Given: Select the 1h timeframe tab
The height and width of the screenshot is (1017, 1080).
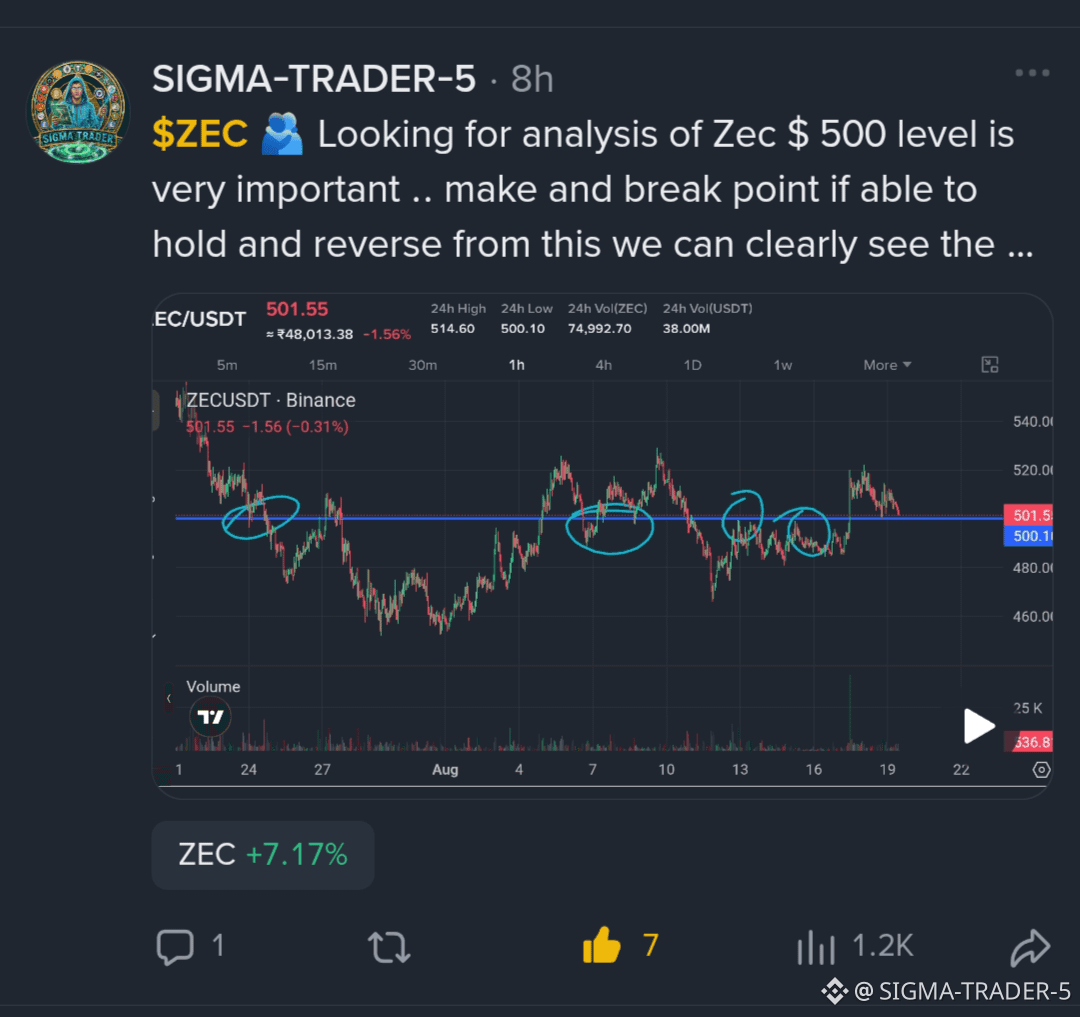Looking at the screenshot, I should [x=517, y=365].
